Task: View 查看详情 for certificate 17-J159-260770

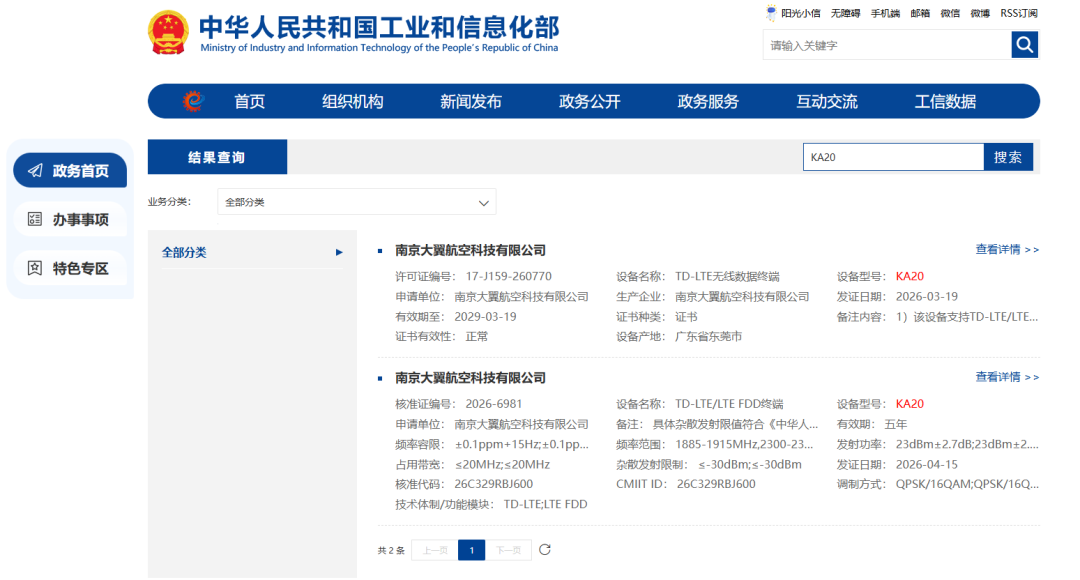Action: coord(1007,249)
